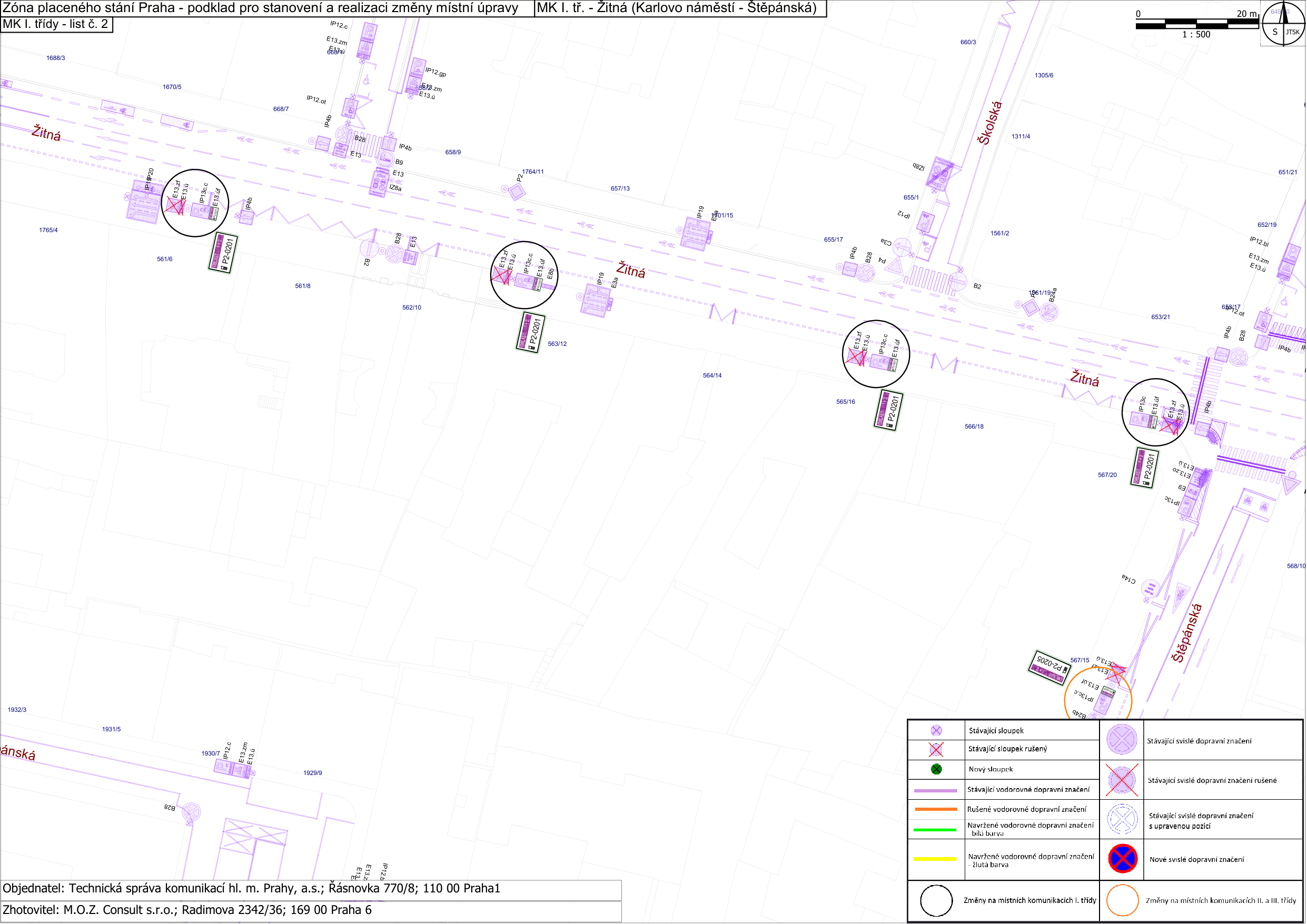The width and height of the screenshot is (1307, 924).
Task: Click the 'Změny na místních komunikacích I. třídy' legend text
Action: [x=1029, y=901]
